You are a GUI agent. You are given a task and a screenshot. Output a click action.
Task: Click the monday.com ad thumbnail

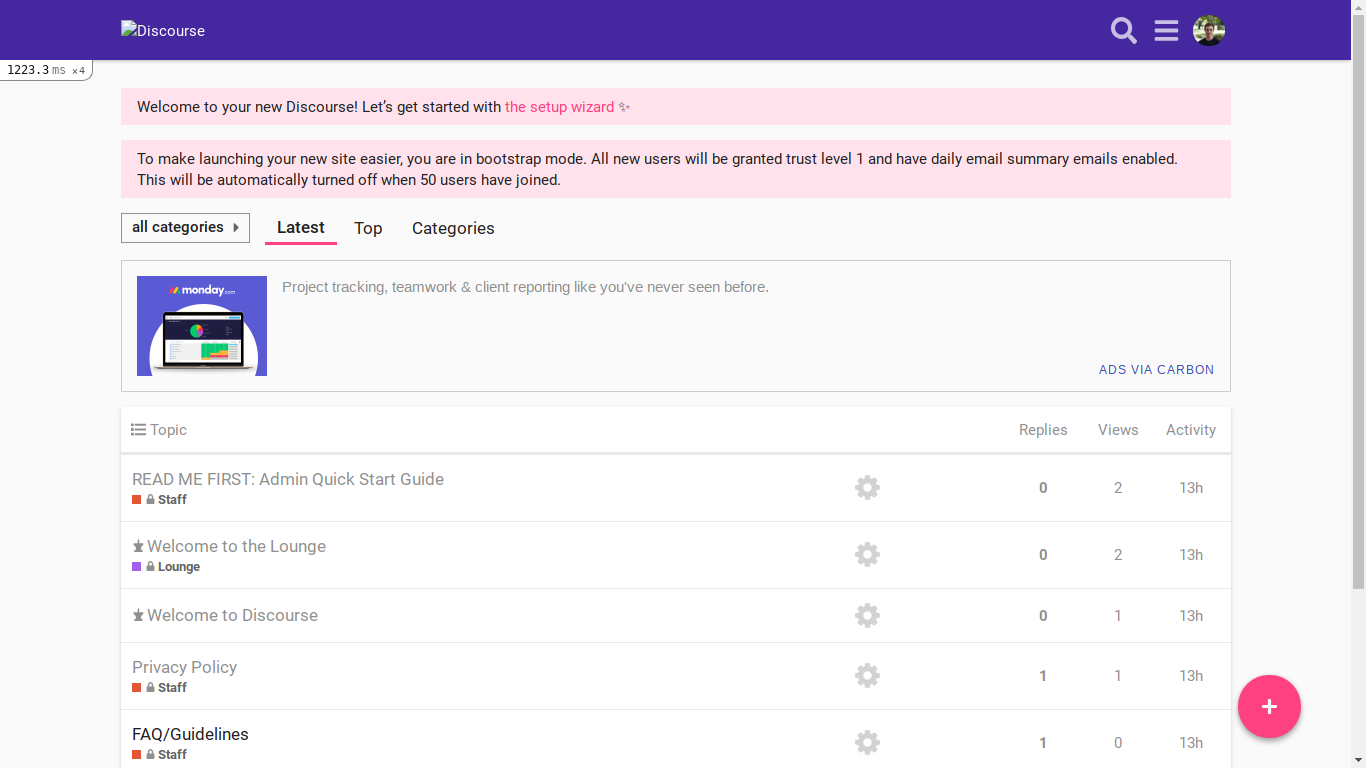tap(202, 326)
